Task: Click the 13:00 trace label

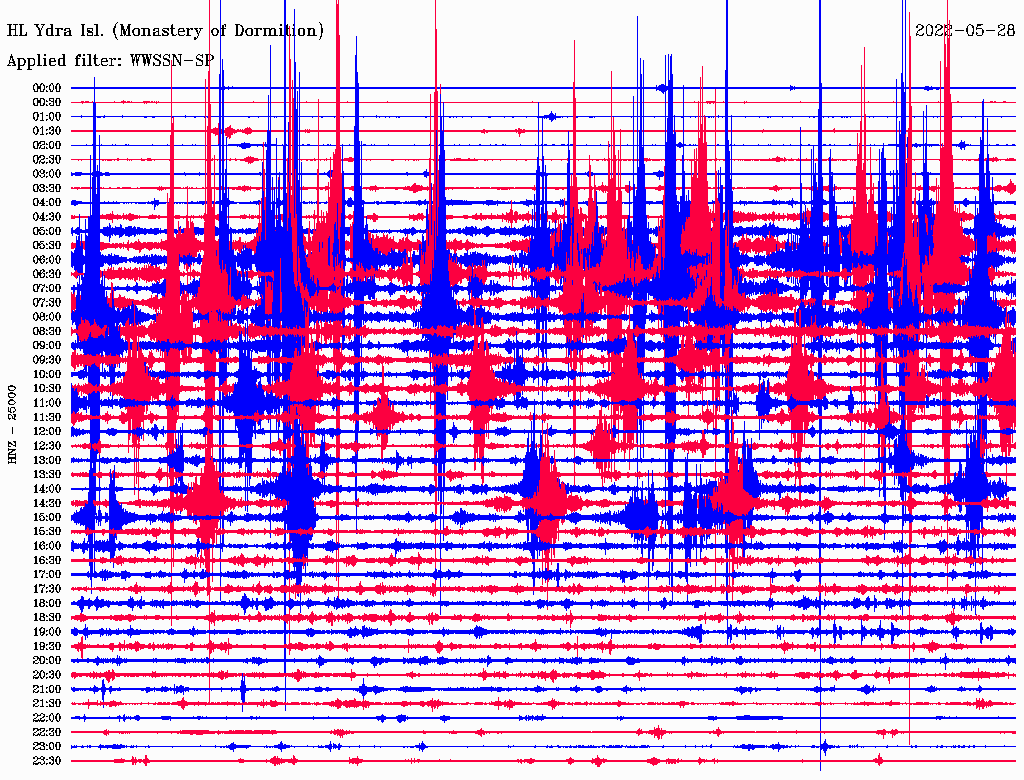Action: (x=47, y=461)
